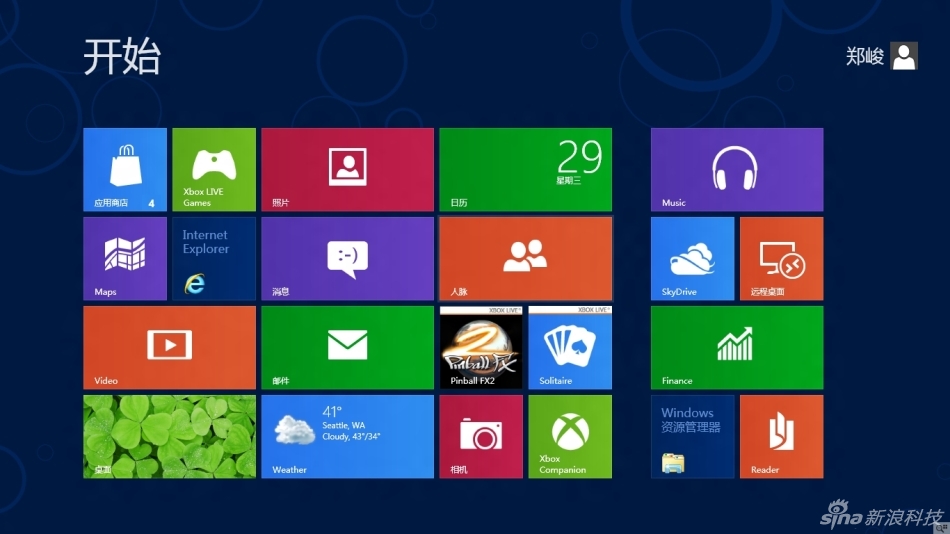Open the Finance chart tile

(736, 347)
